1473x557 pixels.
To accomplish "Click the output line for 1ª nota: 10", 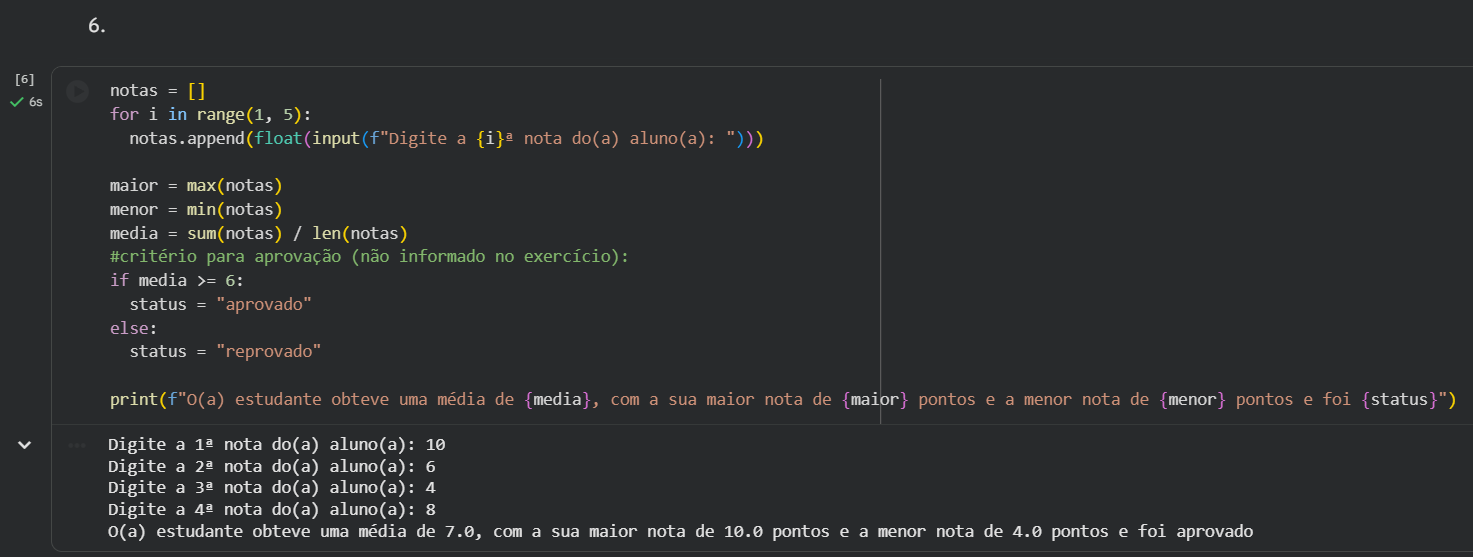I will click(x=277, y=443).
